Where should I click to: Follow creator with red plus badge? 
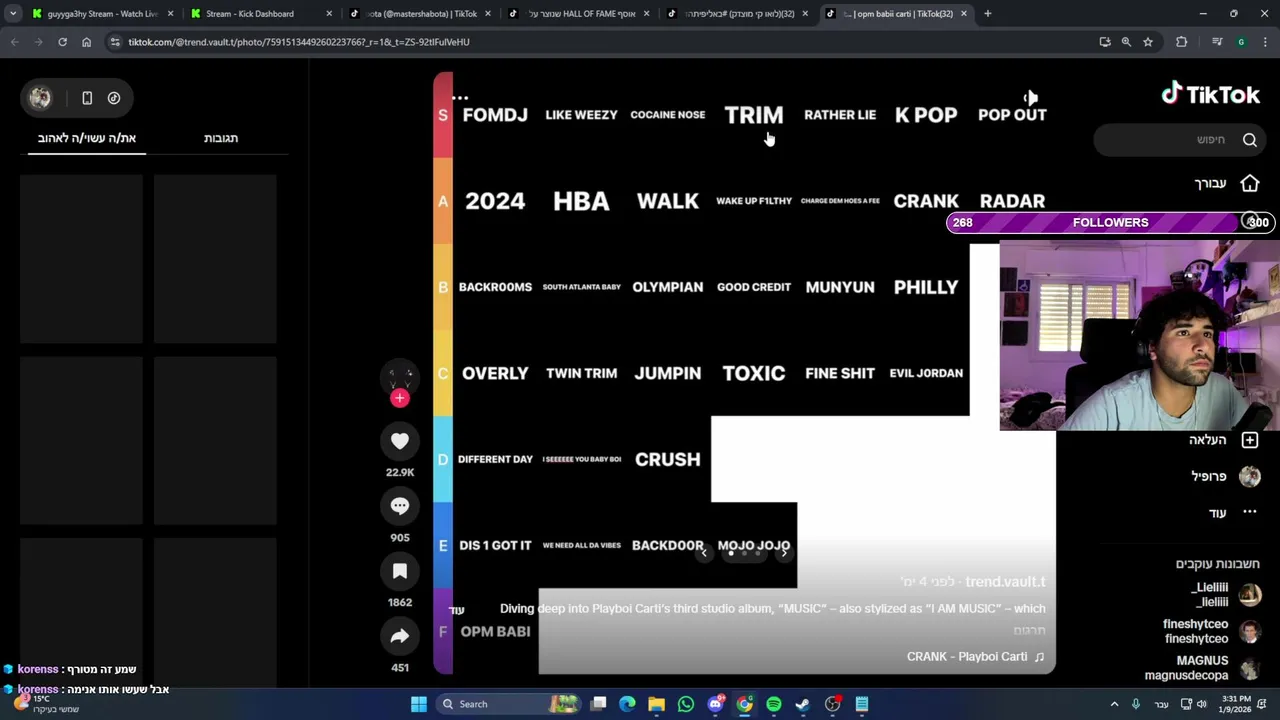pyautogui.click(x=400, y=398)
